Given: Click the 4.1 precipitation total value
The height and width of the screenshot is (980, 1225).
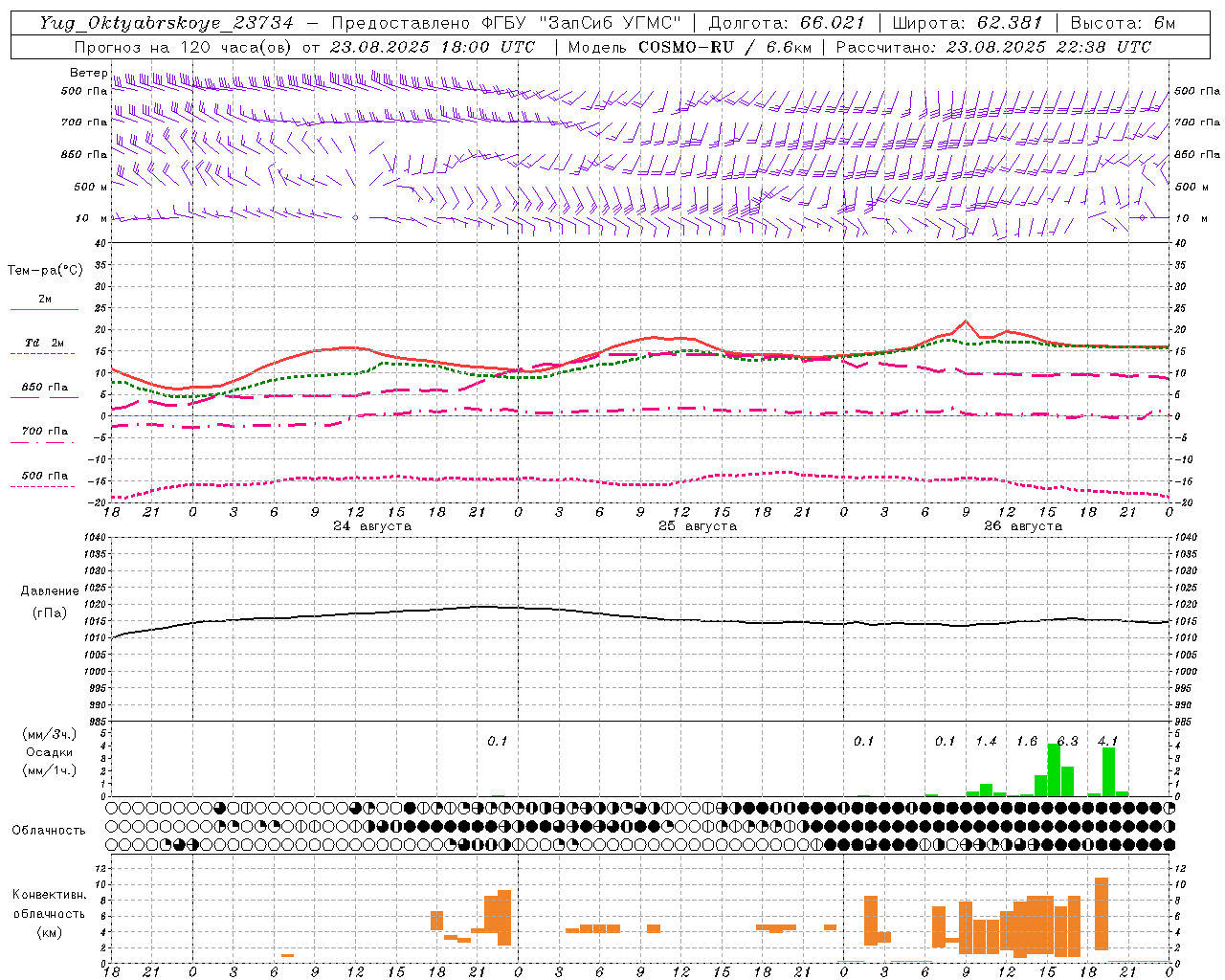Looking at the screenshot, I should coord(1107,741).
